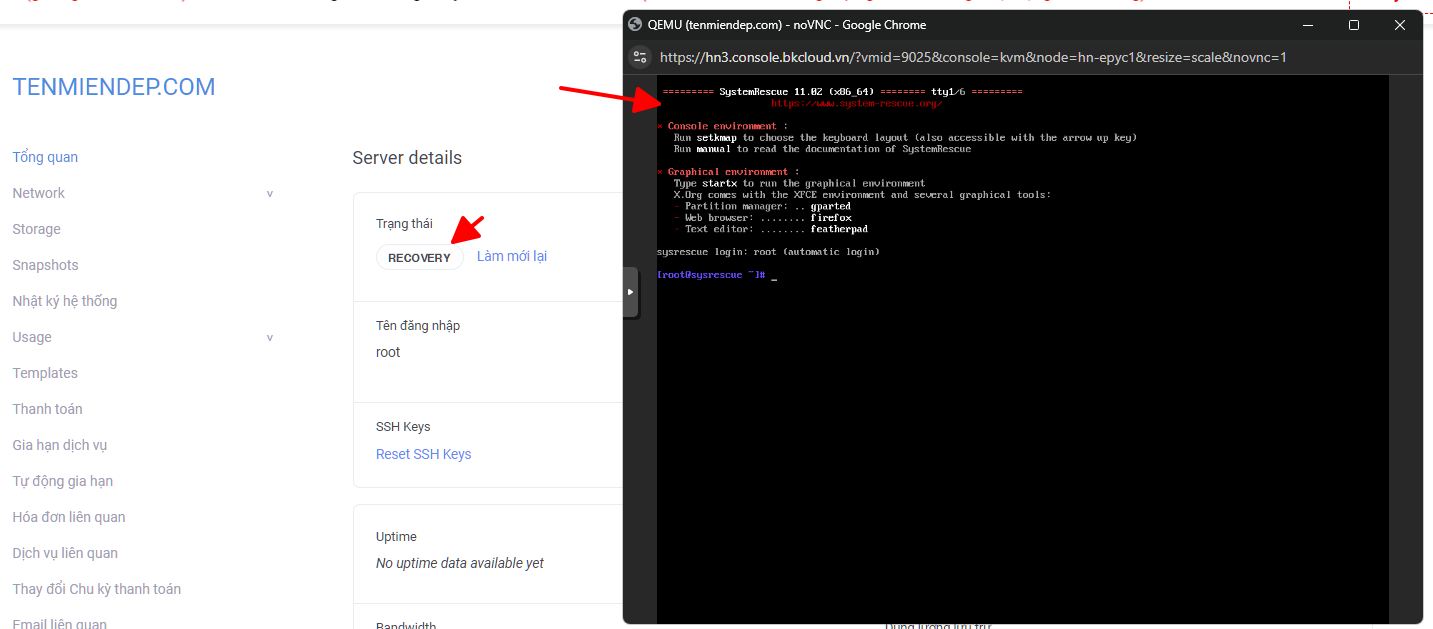Click the globe icon in QEMU window title
Image resolution: width=1433 pixels, height=629 pixels.
(635, 25)
